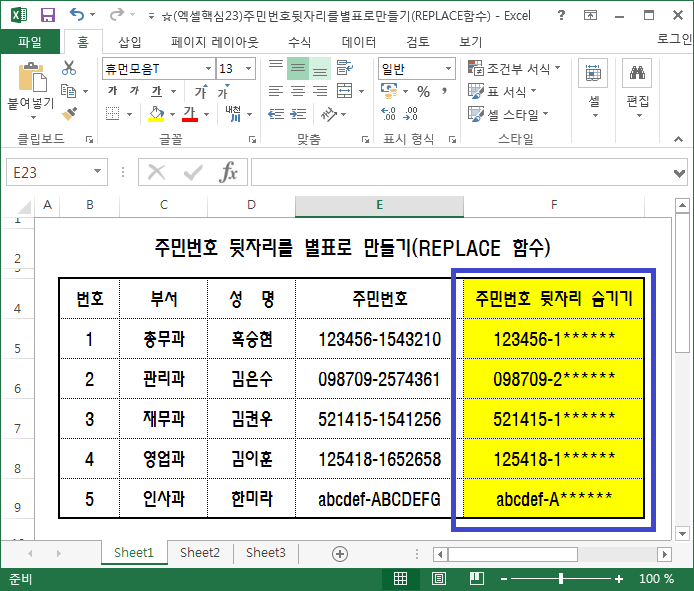Viewport: 694px width, 591px height.
Task: Click the formula bar input field
Action: [x=461, y=172]
